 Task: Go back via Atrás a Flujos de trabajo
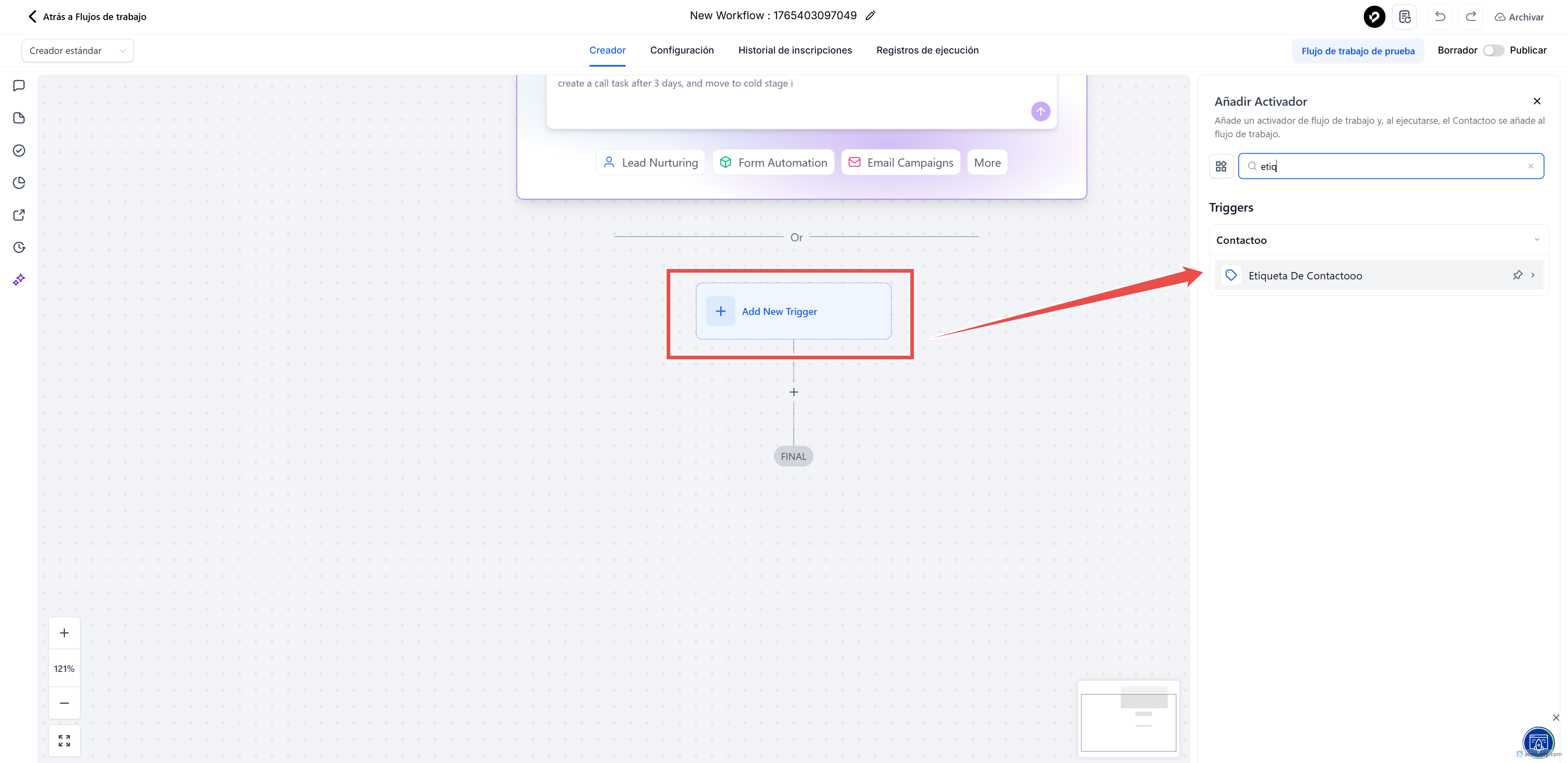coord(87,16)
